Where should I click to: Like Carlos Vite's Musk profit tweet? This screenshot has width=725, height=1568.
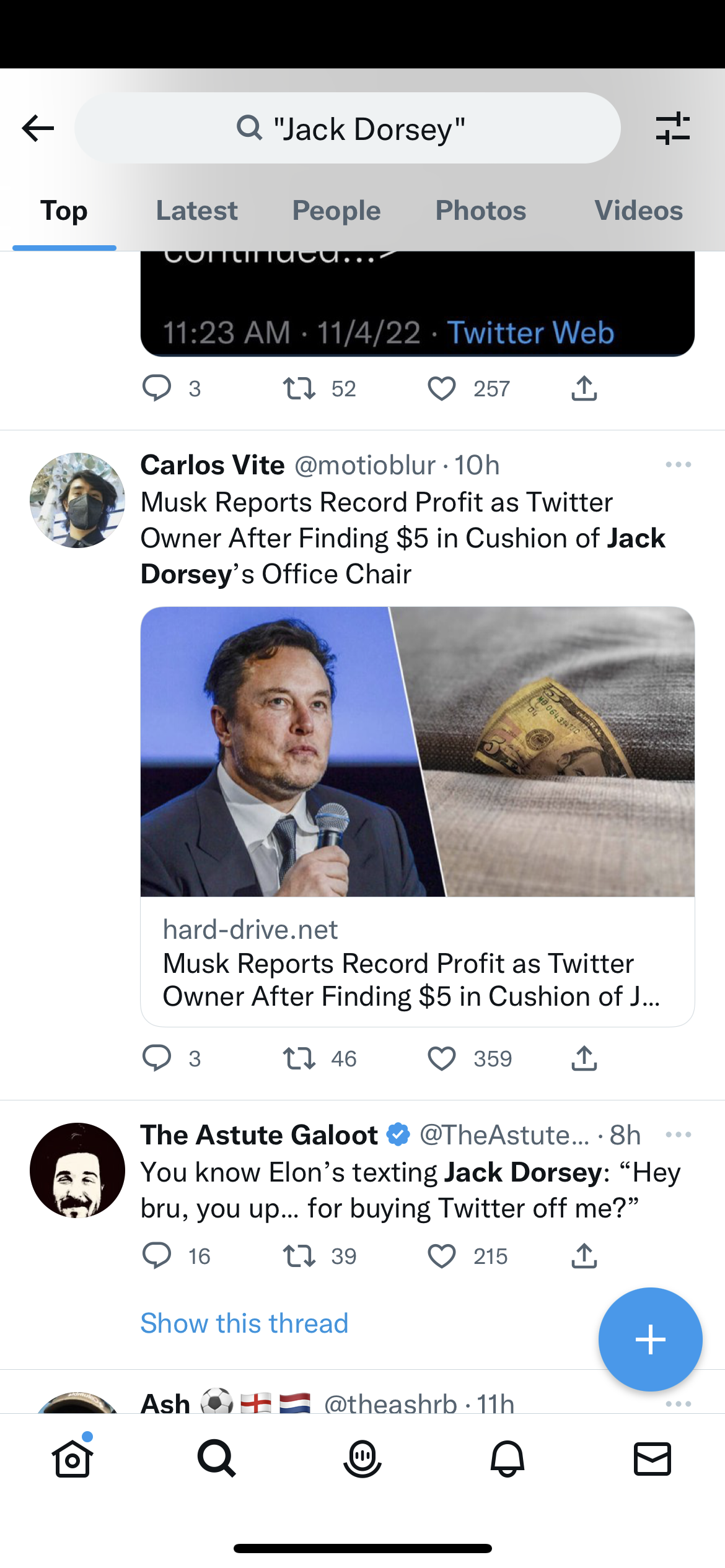click(x=442, y=1058)
